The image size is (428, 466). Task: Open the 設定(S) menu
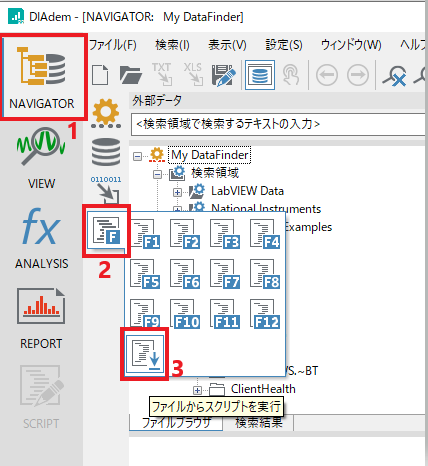(284, 45)
